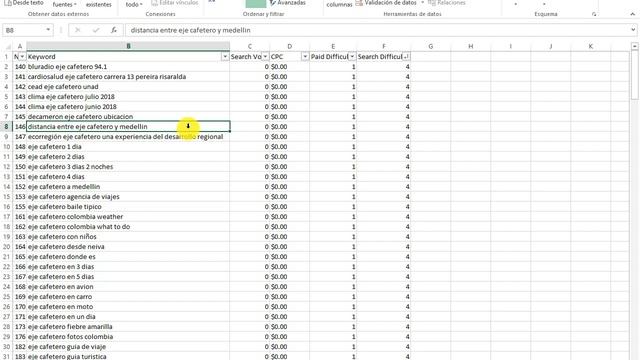Select cell "clima eje cafetero junio 2018"
Screen dimensions: 640x360
pos(128,107)
